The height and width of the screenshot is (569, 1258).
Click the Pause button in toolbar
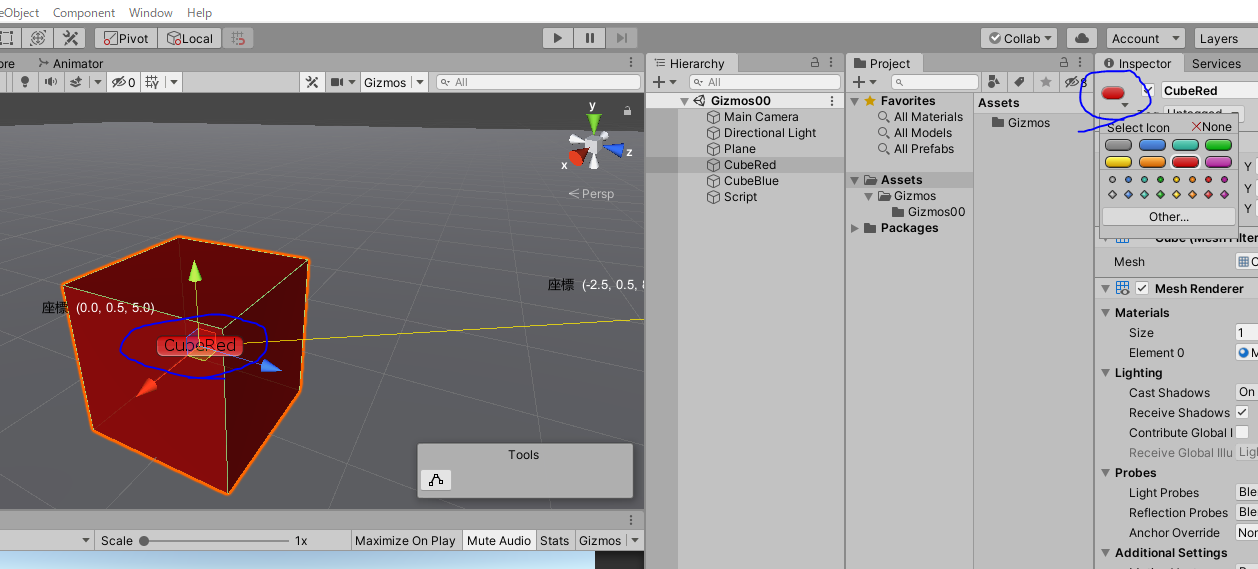click(590, 38)
